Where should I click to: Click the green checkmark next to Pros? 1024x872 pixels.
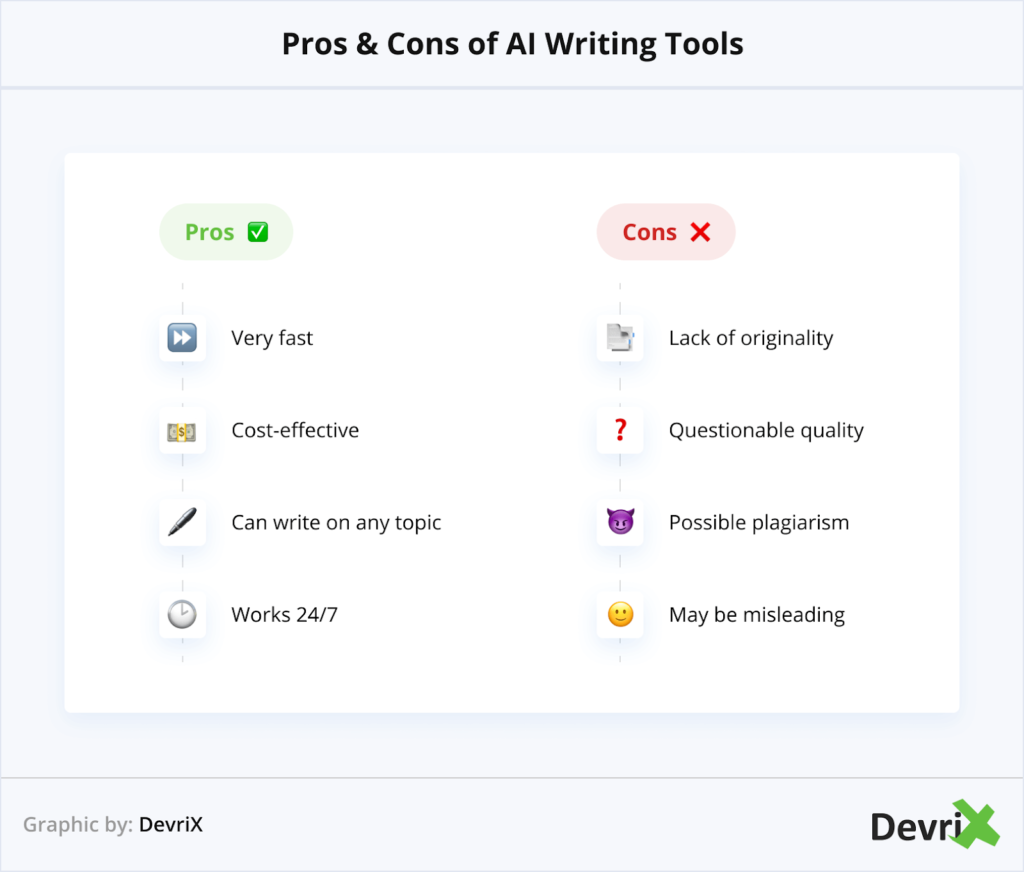258,232
